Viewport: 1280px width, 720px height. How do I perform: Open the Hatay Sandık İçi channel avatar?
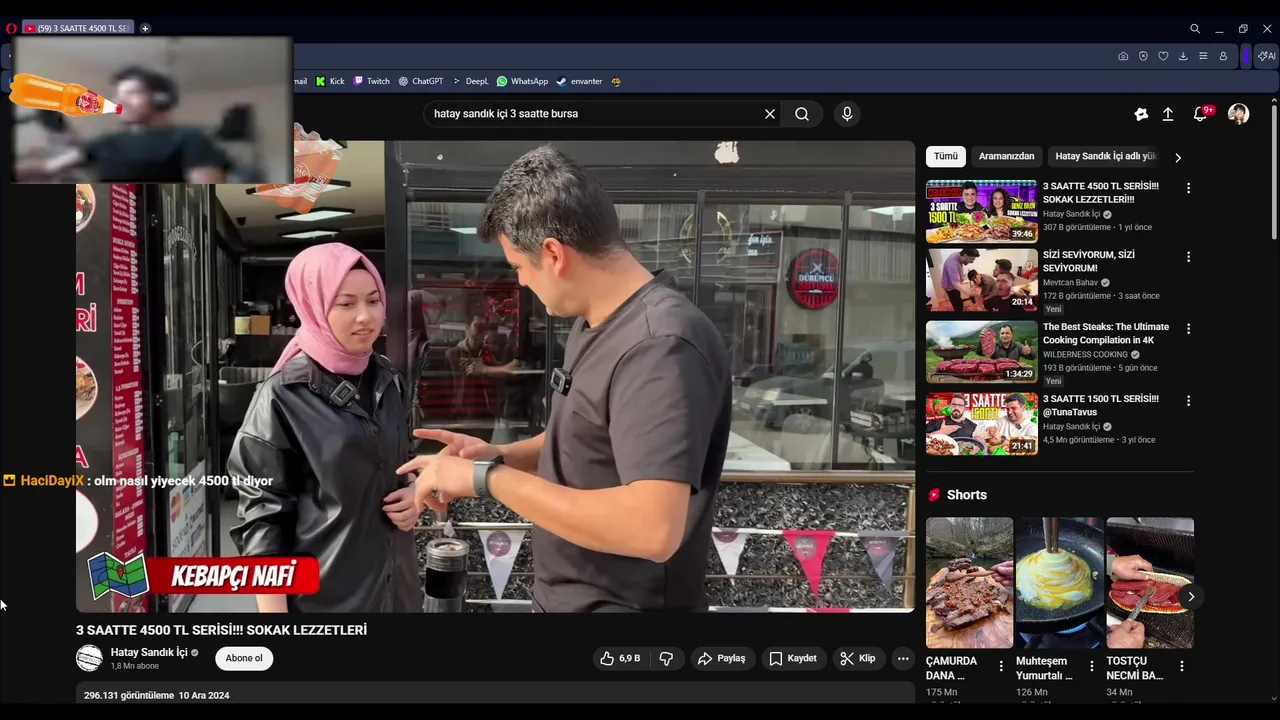[x=89, y=658]
